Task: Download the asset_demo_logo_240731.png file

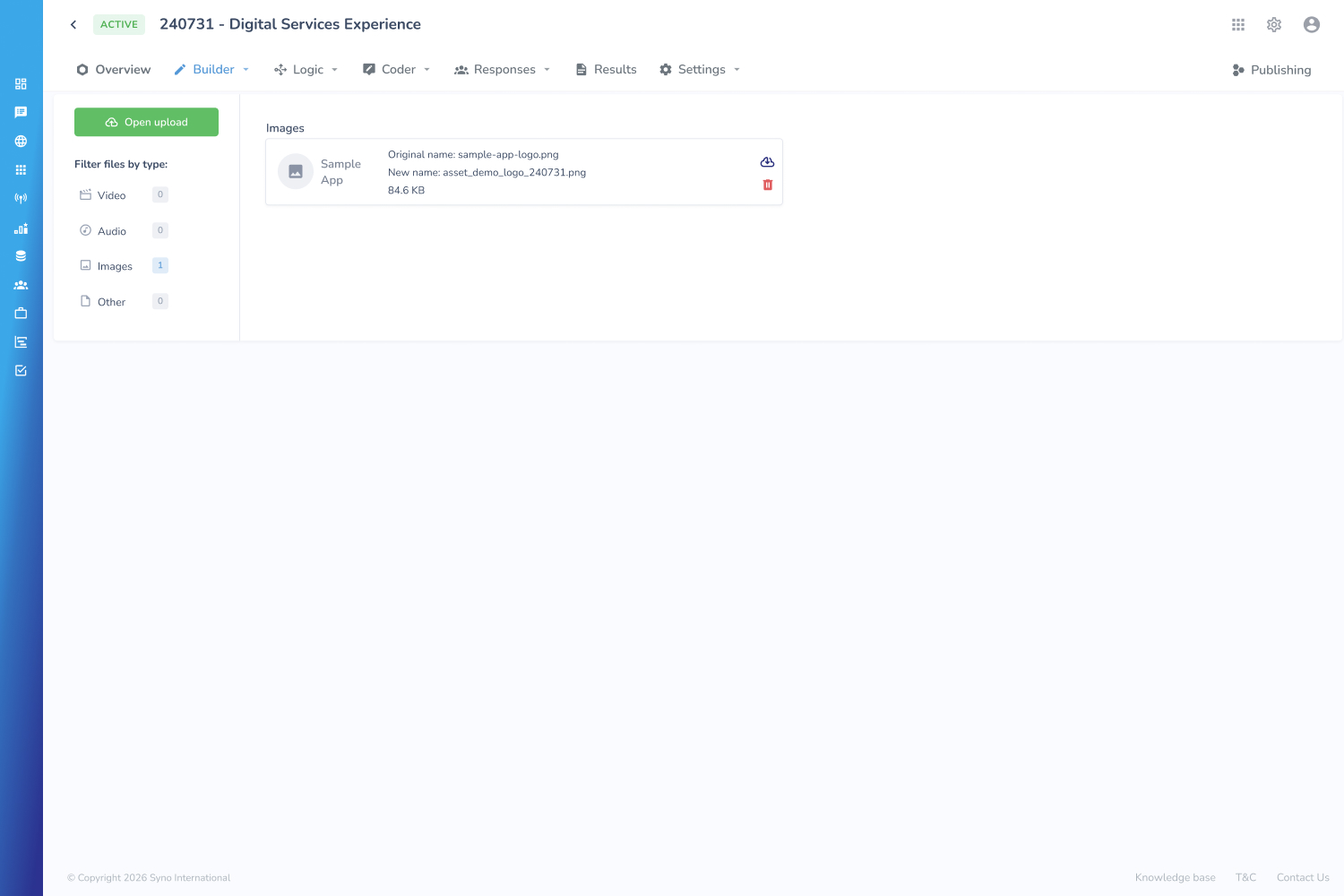Action: 767,162
